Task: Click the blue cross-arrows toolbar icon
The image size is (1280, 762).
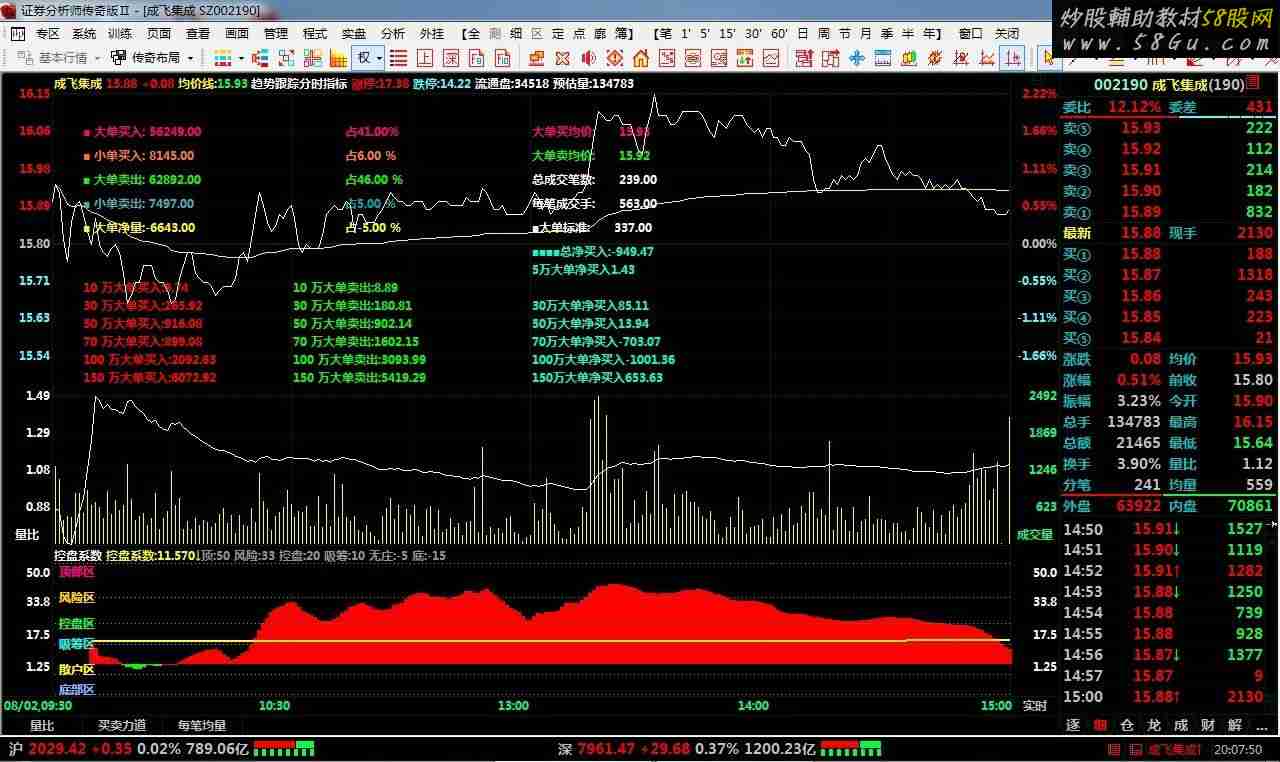Action: tap(856, 58)
